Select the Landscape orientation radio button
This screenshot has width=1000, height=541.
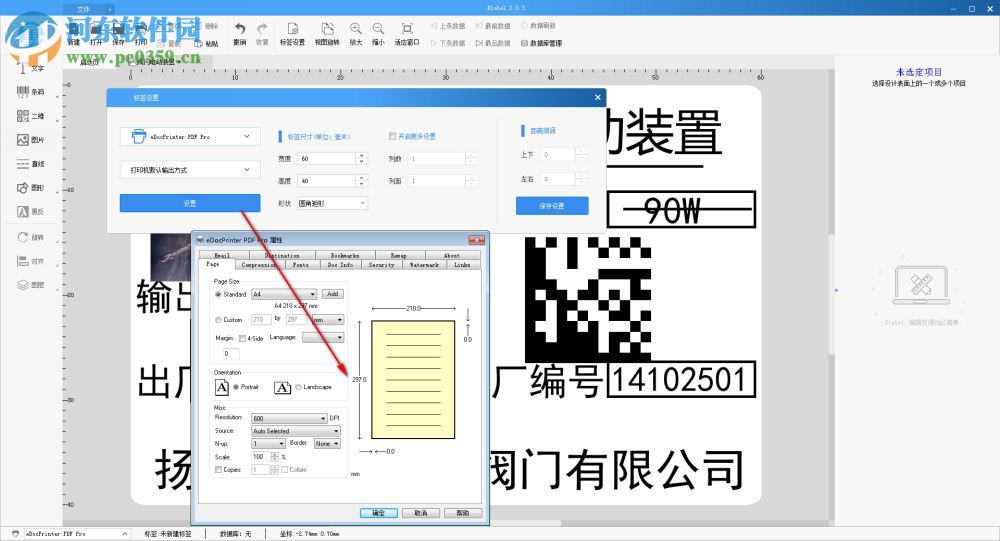298,387
